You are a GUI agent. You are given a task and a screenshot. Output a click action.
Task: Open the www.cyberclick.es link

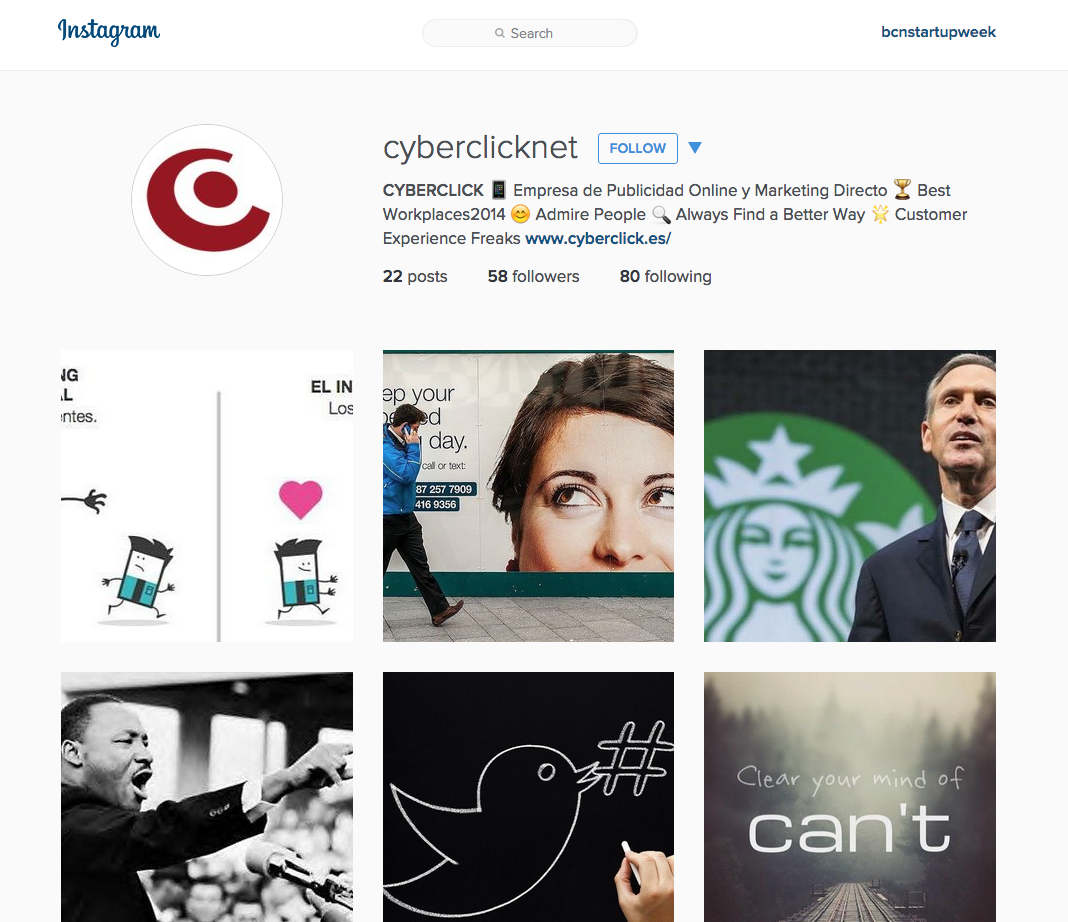point(598,238)
